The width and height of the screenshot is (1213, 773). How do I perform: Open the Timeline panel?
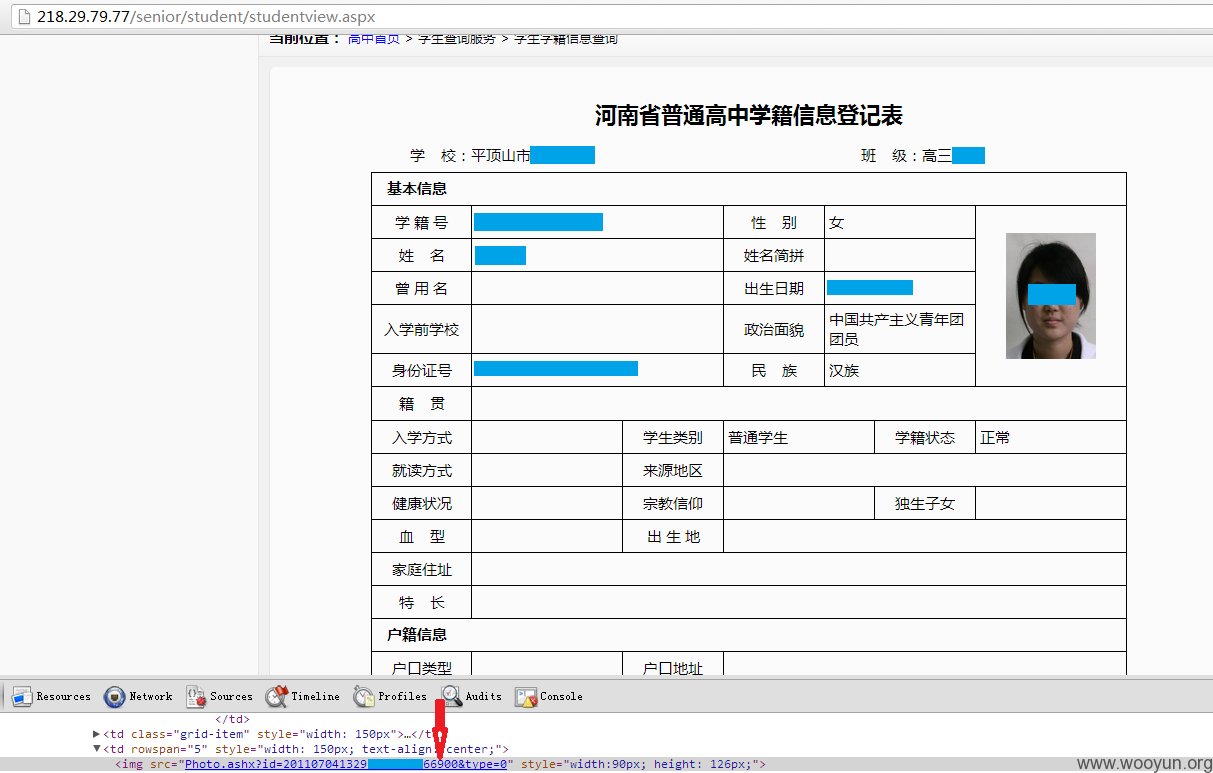[302, 696]
